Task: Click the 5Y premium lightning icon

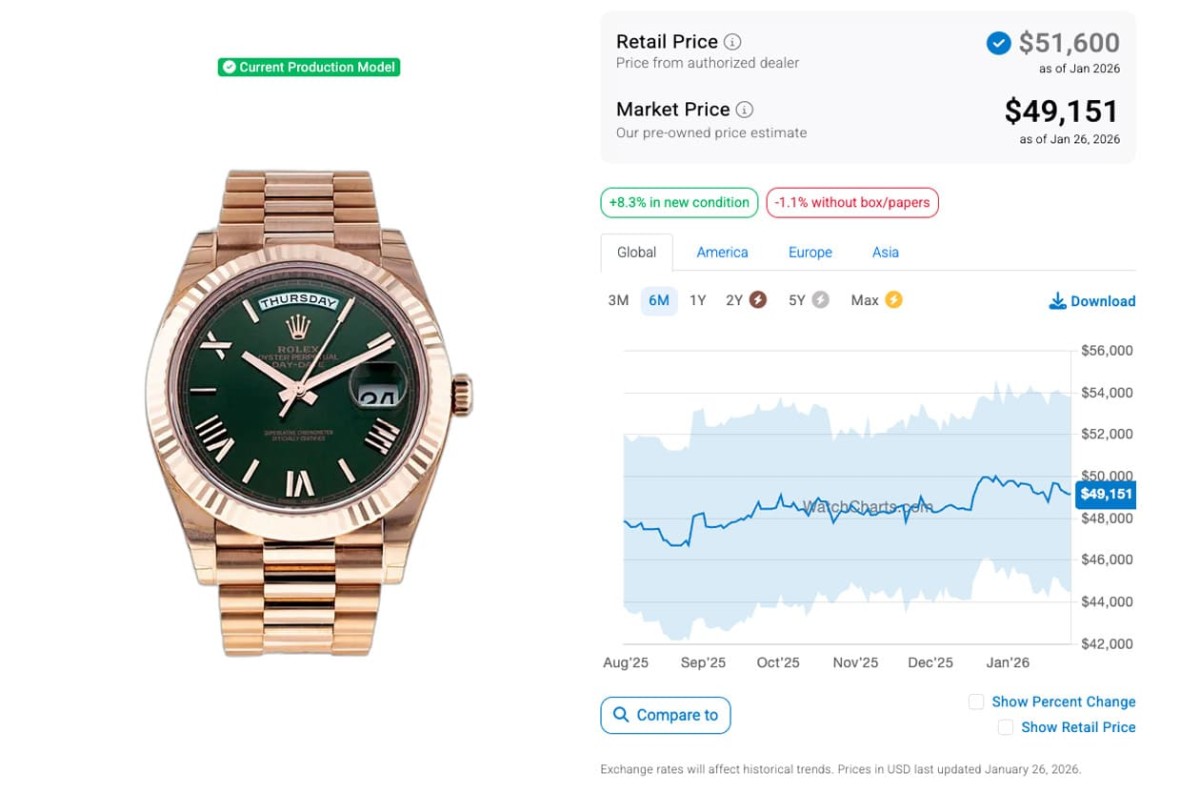Action: [x=820, y=300]
